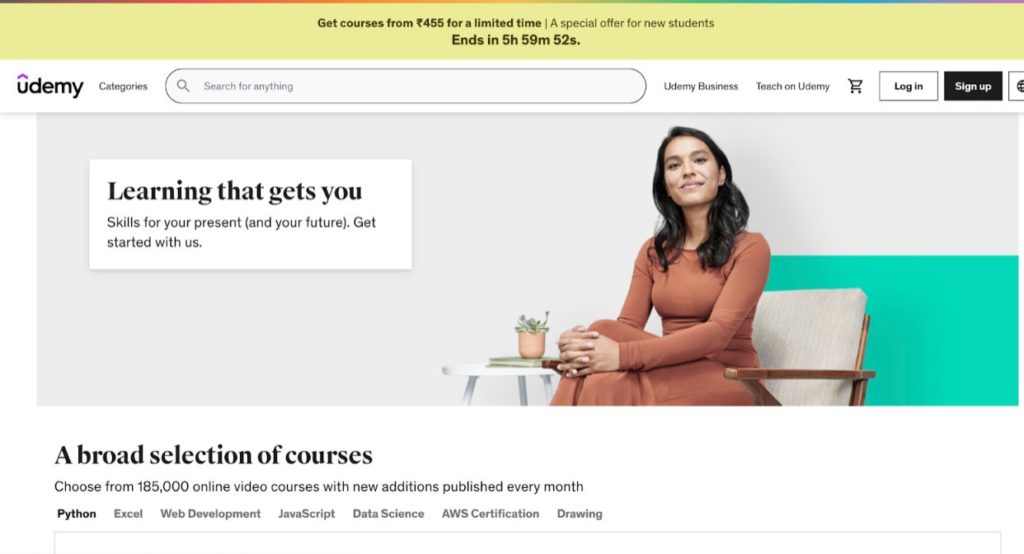
Task: Click the globe language icon
Action: point(1017,86)
